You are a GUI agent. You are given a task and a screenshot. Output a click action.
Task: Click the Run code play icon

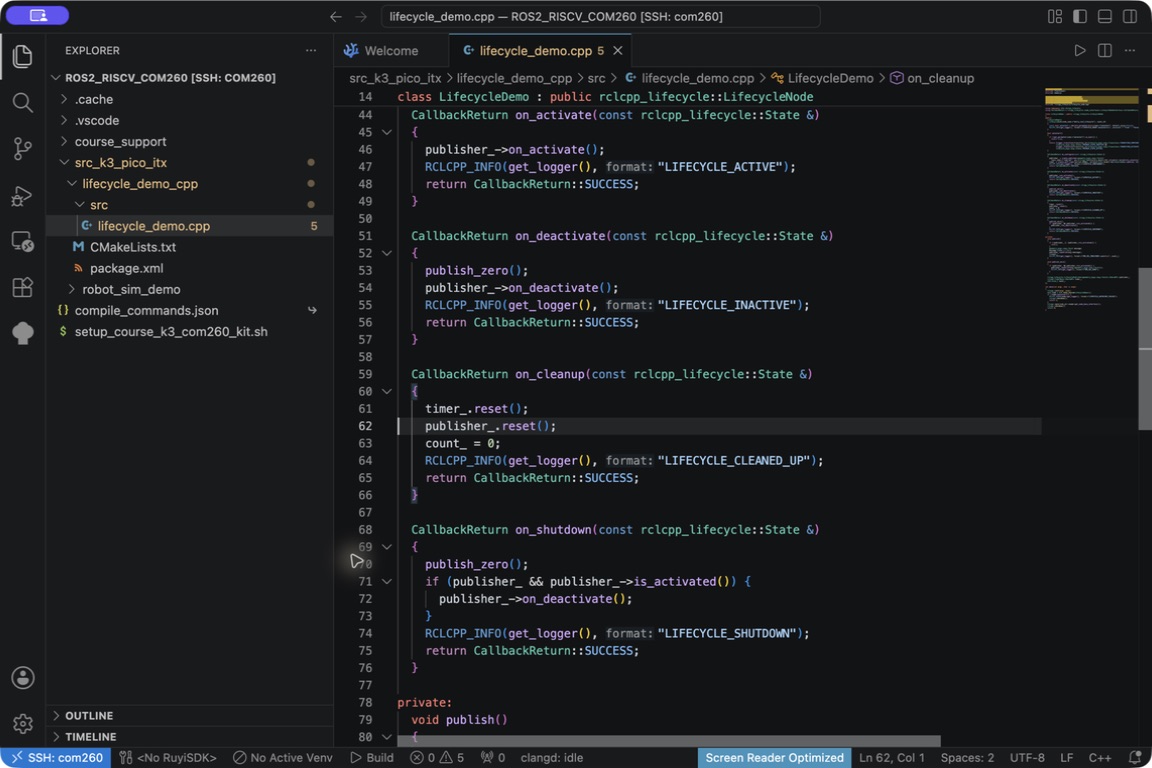[x=1079, y=51]
